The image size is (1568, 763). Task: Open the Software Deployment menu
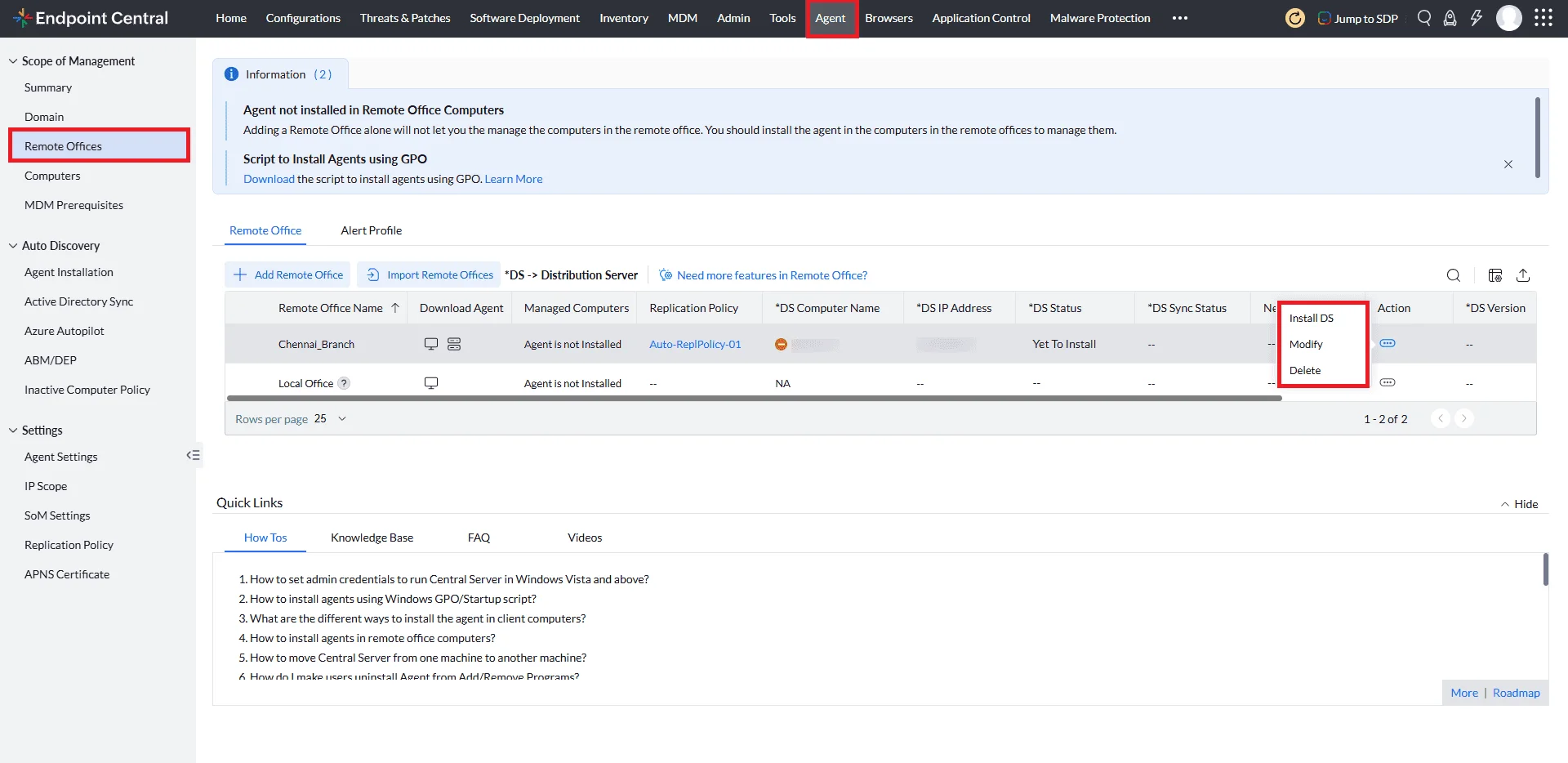coord(525,18)
